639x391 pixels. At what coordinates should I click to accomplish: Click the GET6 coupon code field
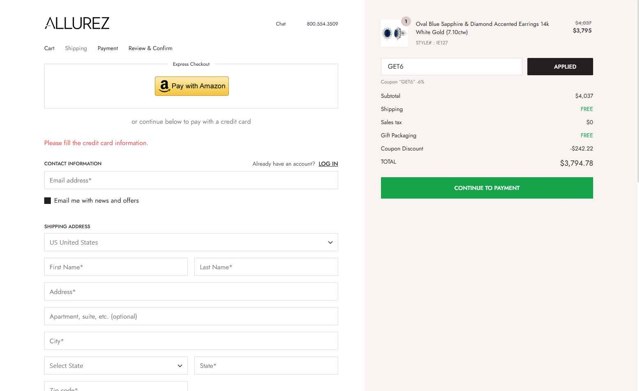pyautogui.click(x=452, y=66)
